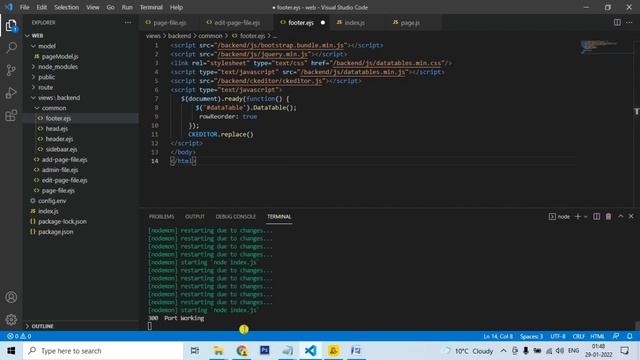Open the Run and Debug view icon
This screenshot has height=360, width=640.
pyautogui.click(x=11, y=93)
